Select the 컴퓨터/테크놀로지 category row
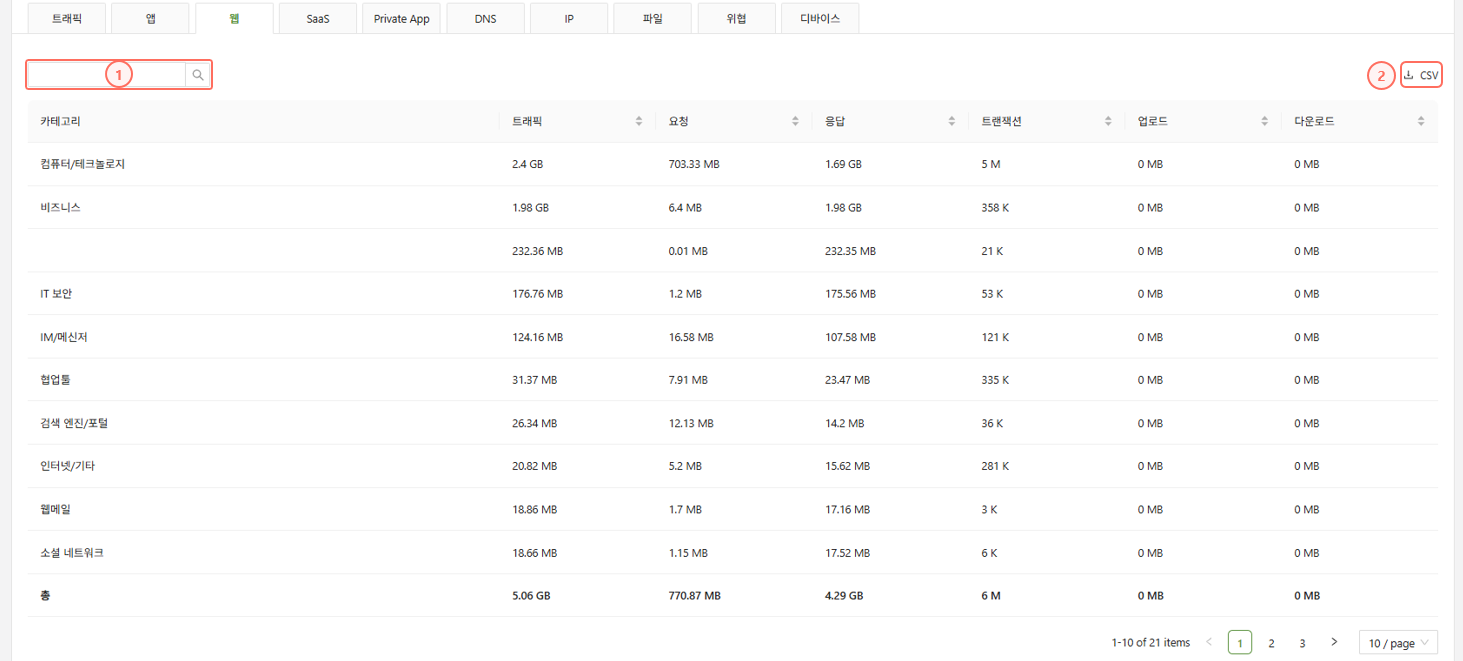Viewport: 1463px width, 661px height. (x=82, y=164)
